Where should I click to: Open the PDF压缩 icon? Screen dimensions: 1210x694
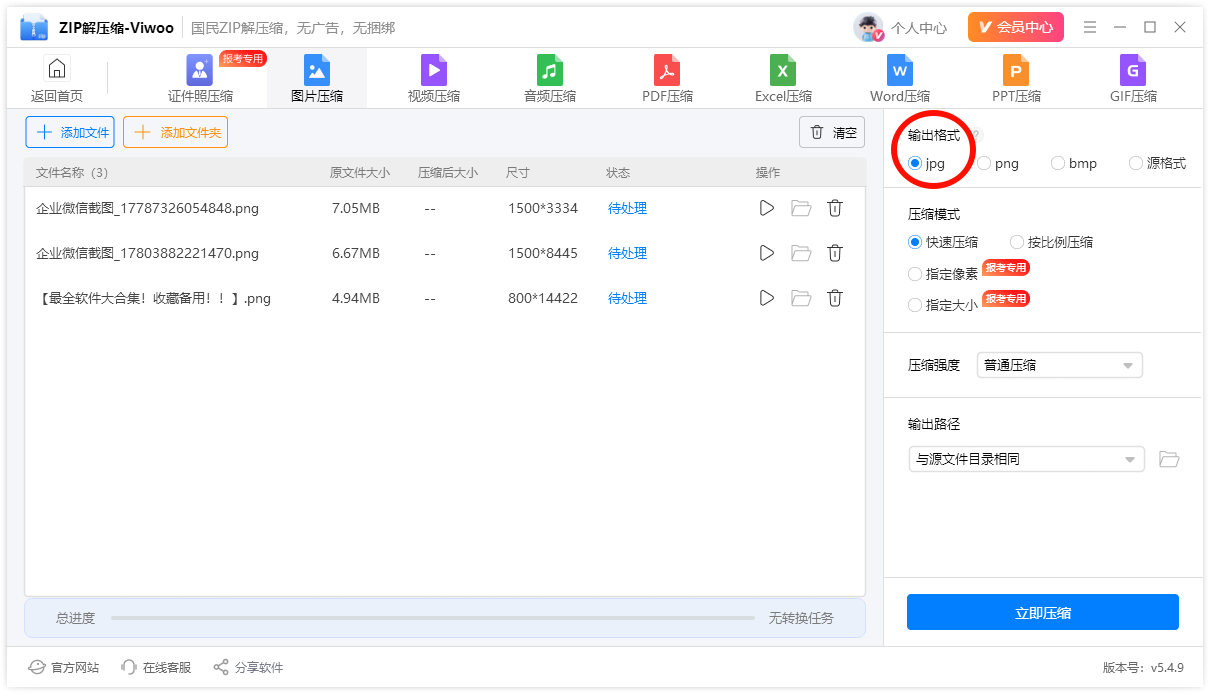click(x=667, y=71)
